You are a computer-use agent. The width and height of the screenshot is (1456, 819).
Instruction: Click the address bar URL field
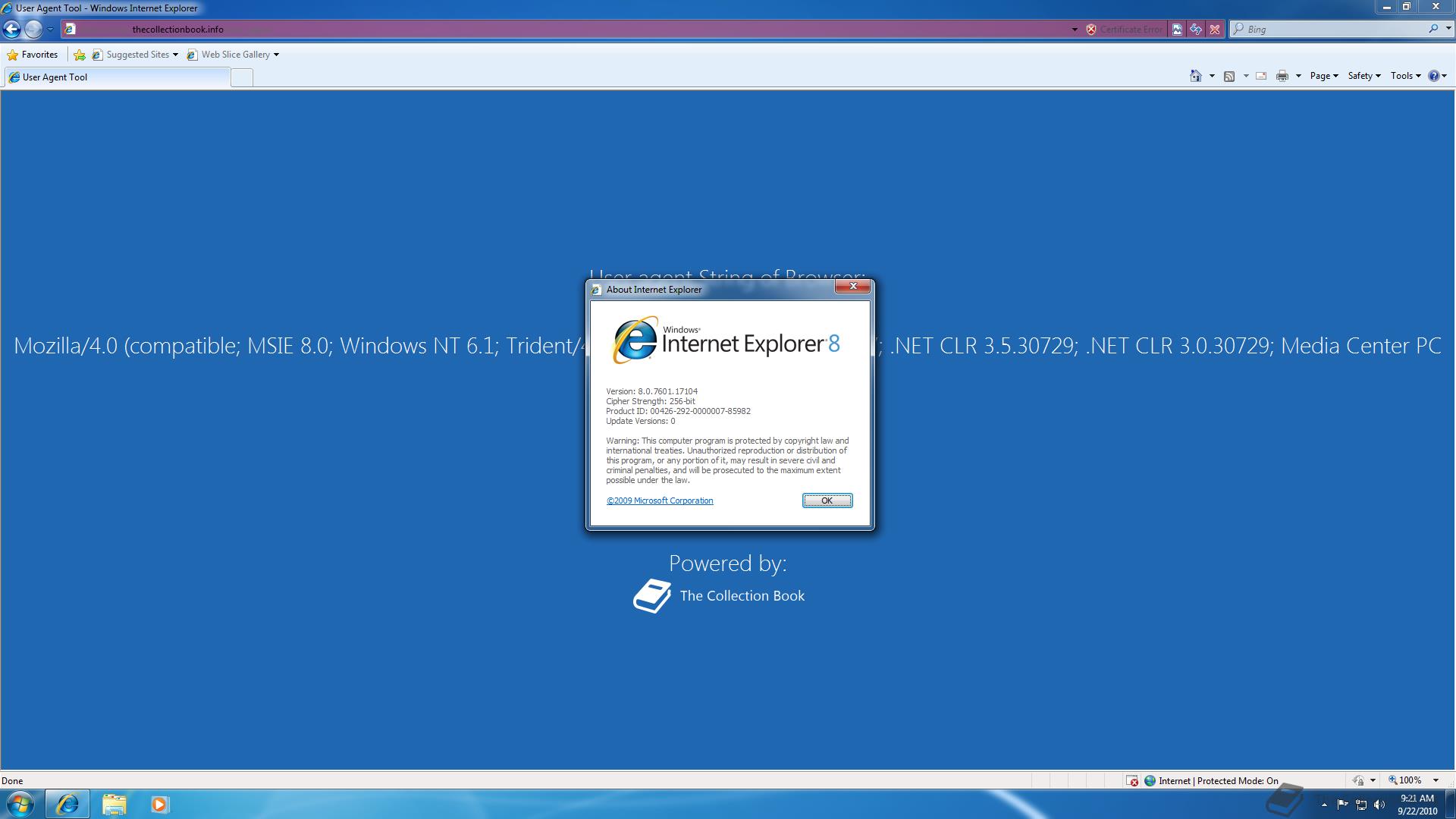click(x=565, y=30)
